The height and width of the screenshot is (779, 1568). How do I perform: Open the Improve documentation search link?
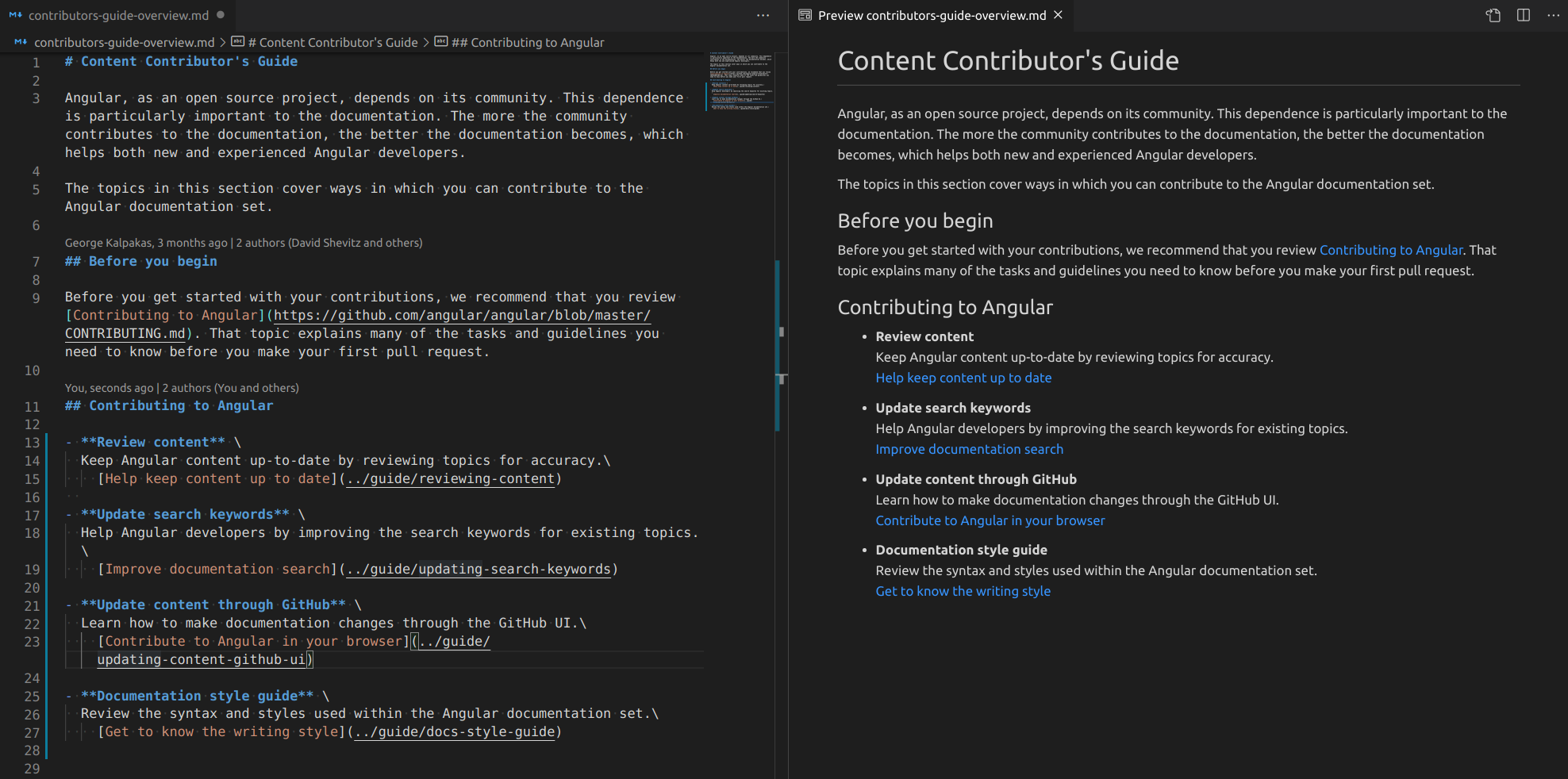pos(969,448)
